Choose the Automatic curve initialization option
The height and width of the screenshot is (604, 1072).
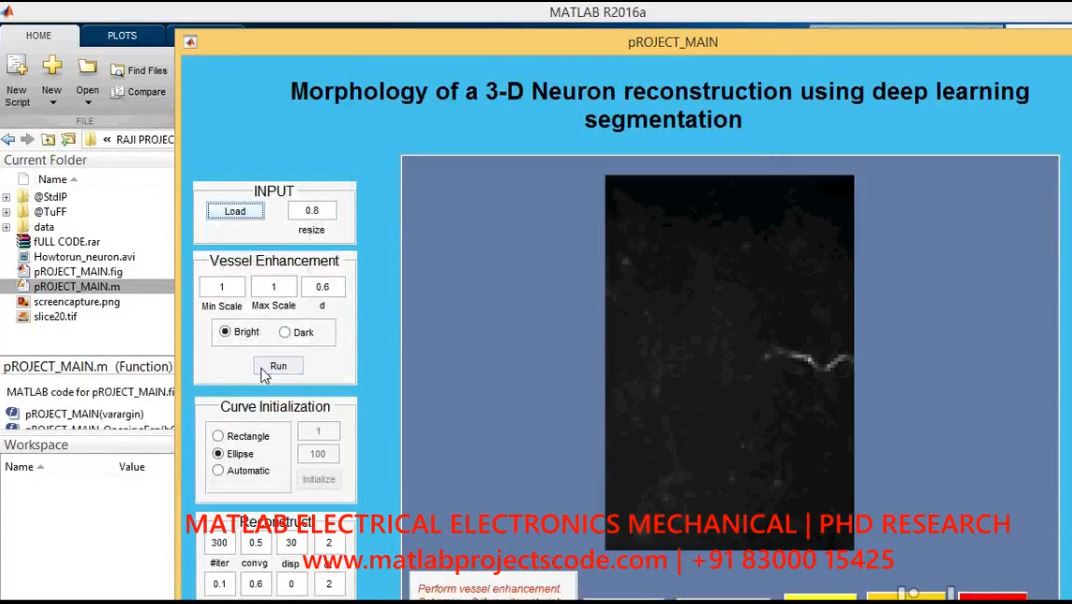[218, 470]
